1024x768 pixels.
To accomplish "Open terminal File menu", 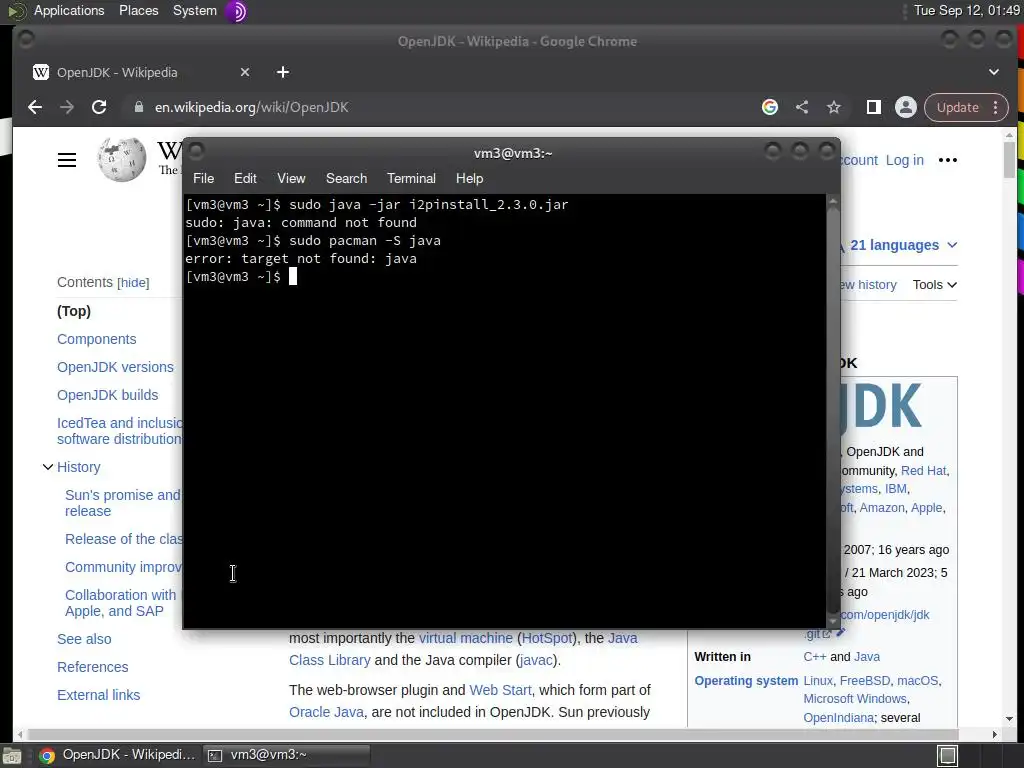I will [203, 178].
